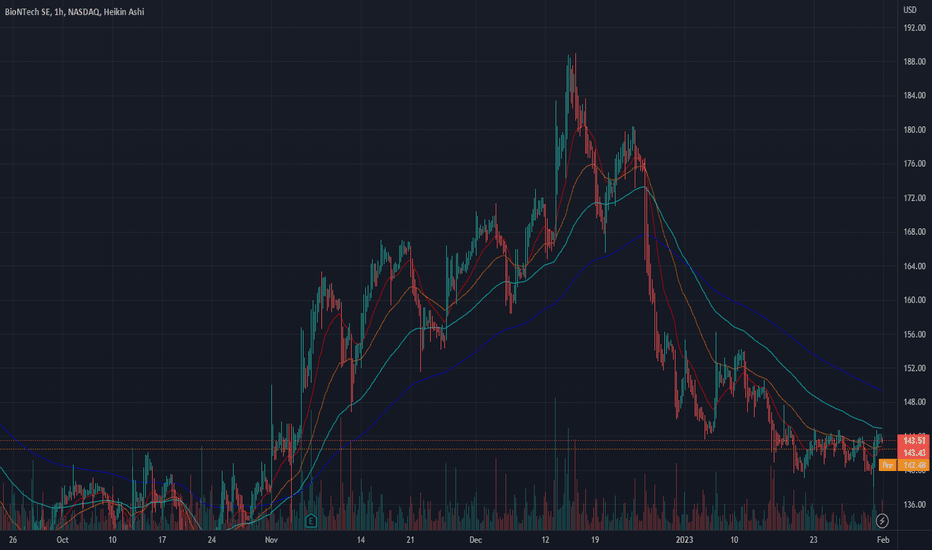The width and height of the screenshot is (932, 550).
Task: Click the '19' date on time axis
Action: 595,540
